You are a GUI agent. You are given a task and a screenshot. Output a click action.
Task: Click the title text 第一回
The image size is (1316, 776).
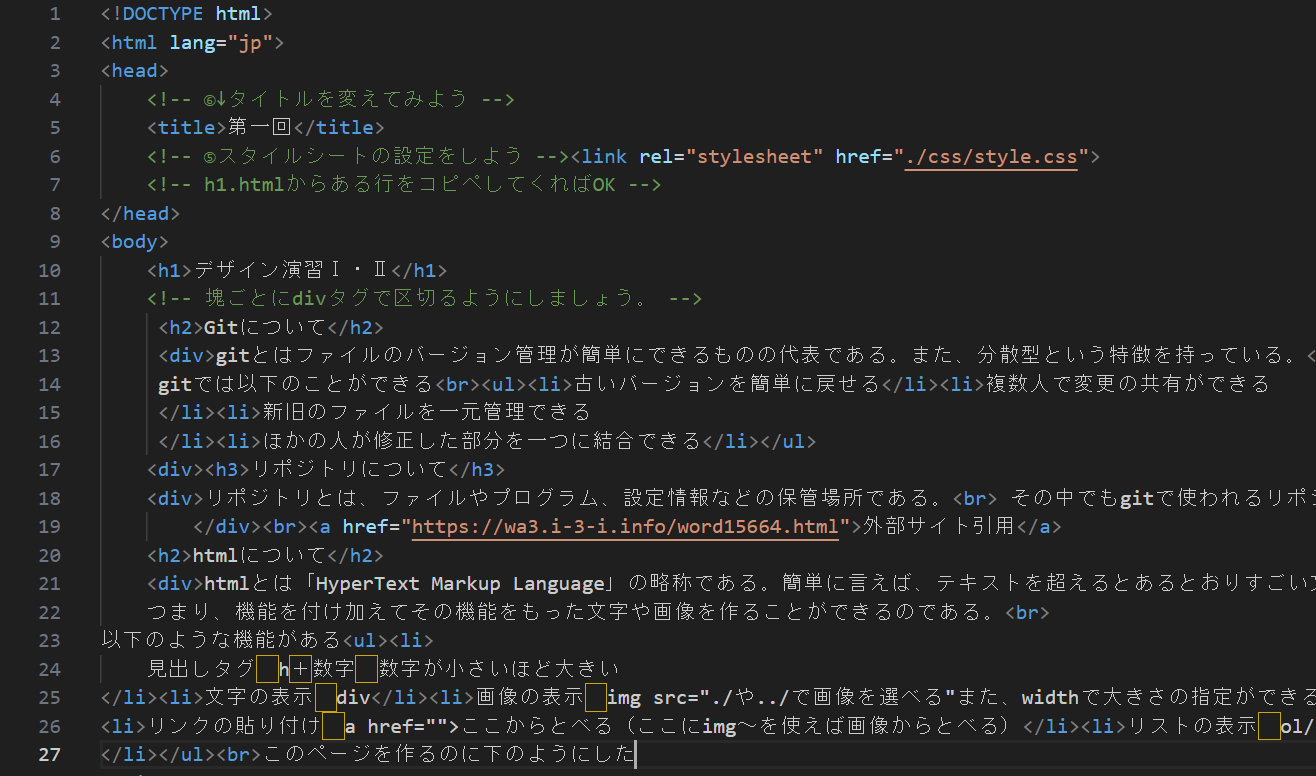(x=259, y=127)
